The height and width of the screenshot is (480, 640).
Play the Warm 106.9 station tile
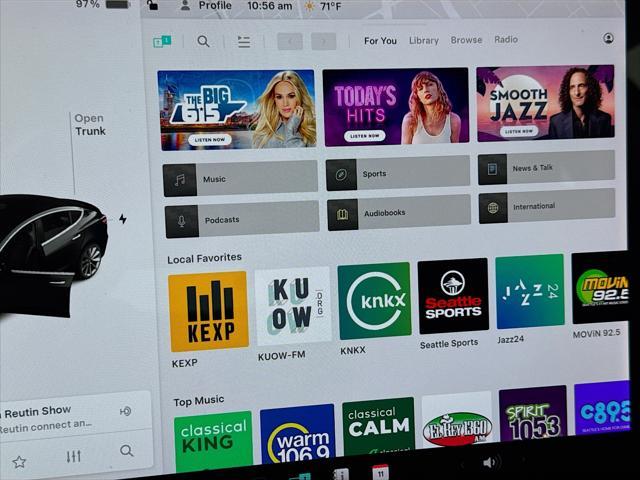point(298,434)
